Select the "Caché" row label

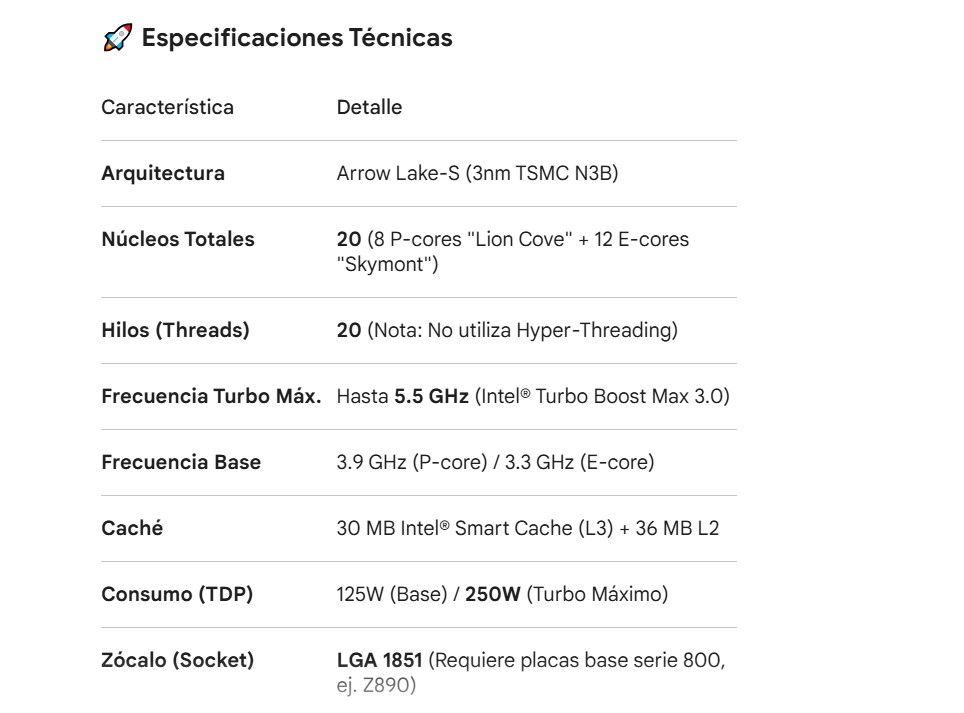point(132,528)
